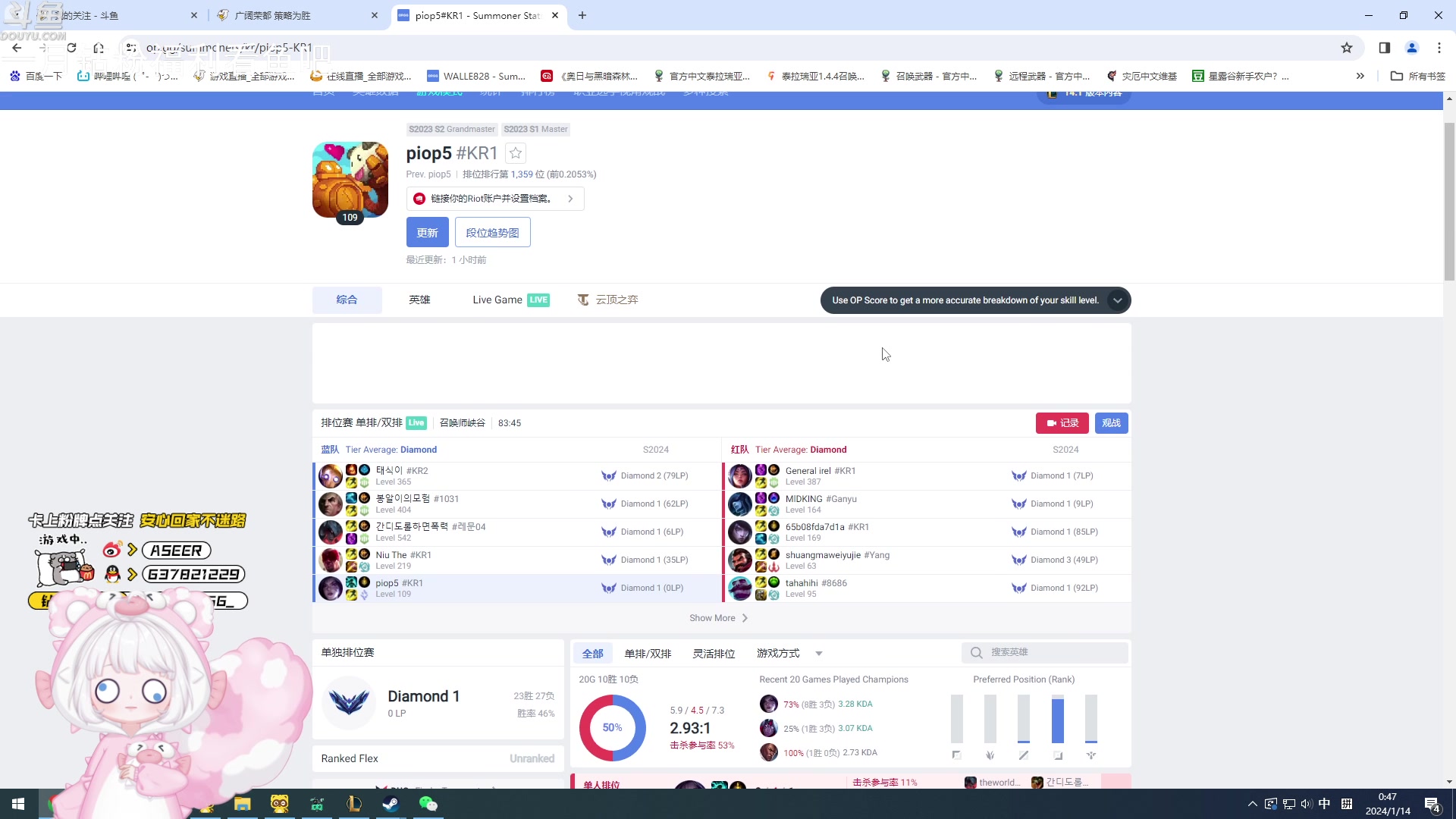Open the 游戏方式 queue type dropdown

[x=789, y=654]
